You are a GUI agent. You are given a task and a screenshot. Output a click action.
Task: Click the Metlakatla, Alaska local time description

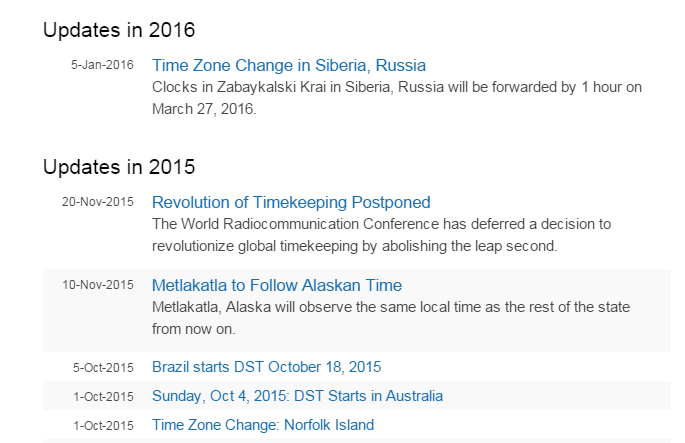[x=391, y=306]
